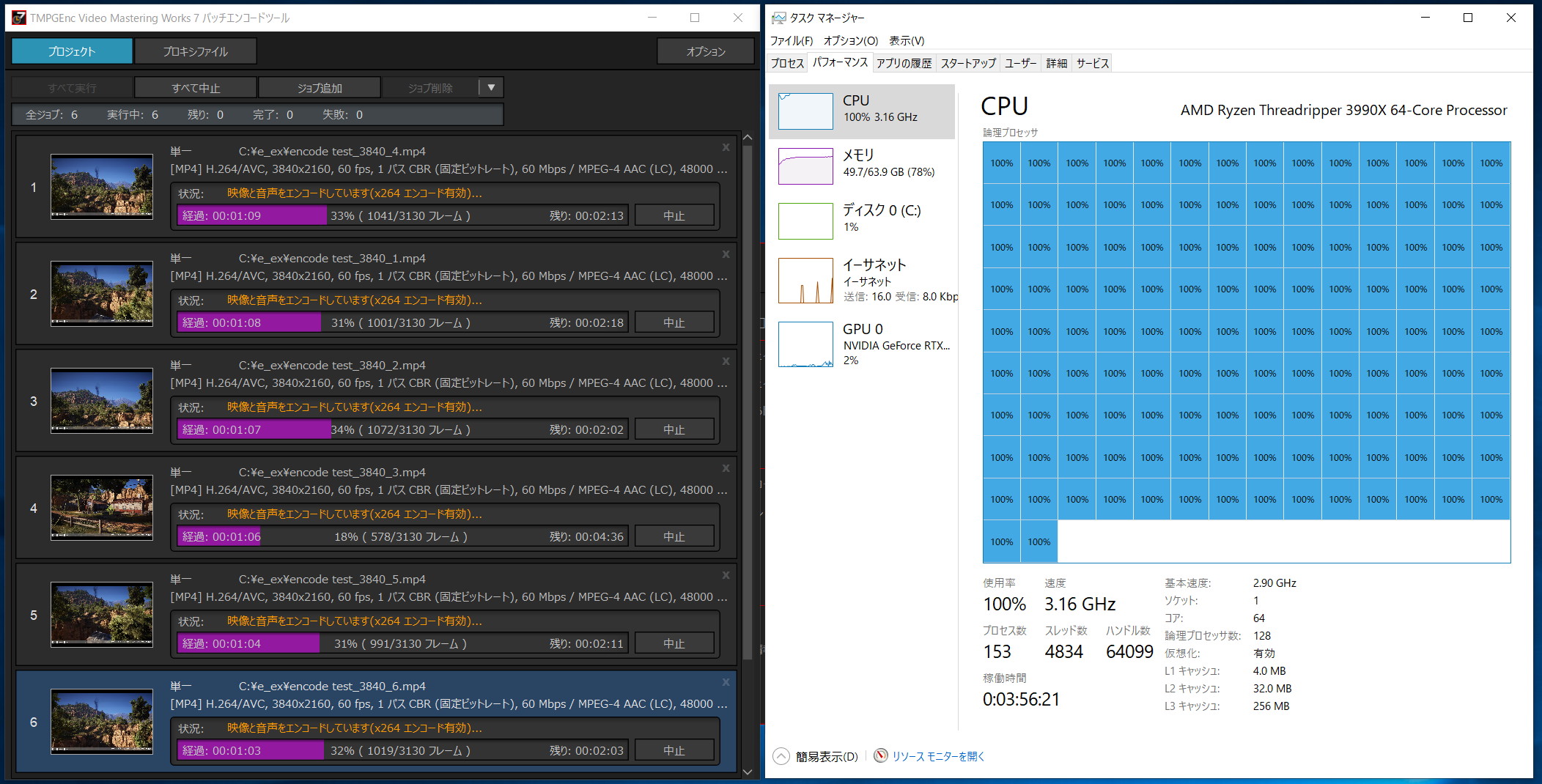Remove job 1 with its x icon
Screen dimensions: 1542x784
point(726,147)
